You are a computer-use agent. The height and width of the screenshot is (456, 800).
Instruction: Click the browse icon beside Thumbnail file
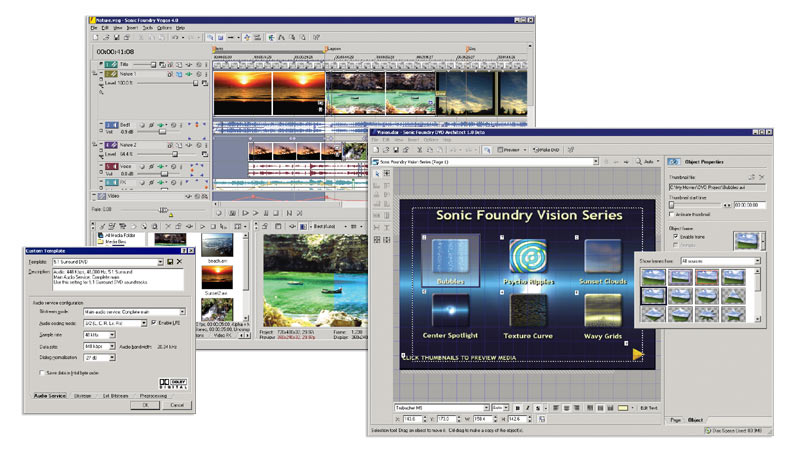pyautogui.click(x=752, y=177)
